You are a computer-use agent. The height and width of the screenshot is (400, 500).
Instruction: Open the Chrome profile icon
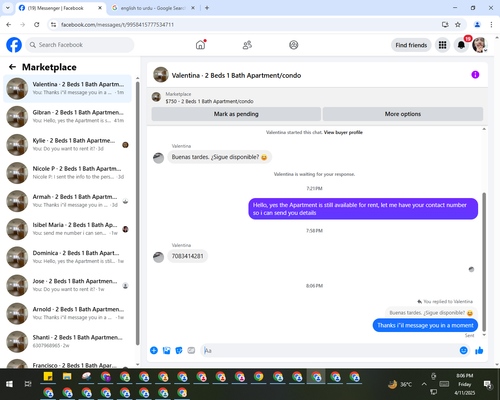[x=477, y=25]
